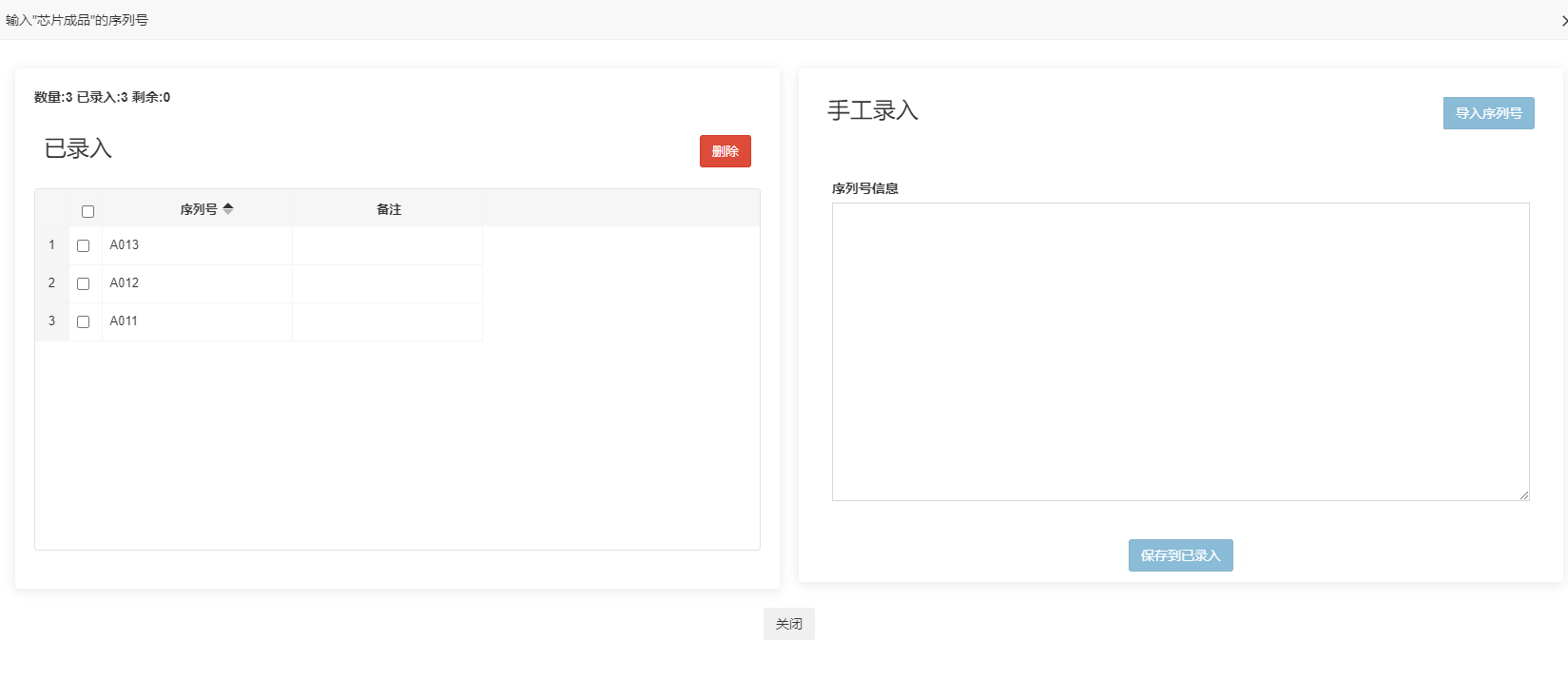Click the 导入序列号 button
Screen dimensions: 1568x699
[x=1489, y=113]
